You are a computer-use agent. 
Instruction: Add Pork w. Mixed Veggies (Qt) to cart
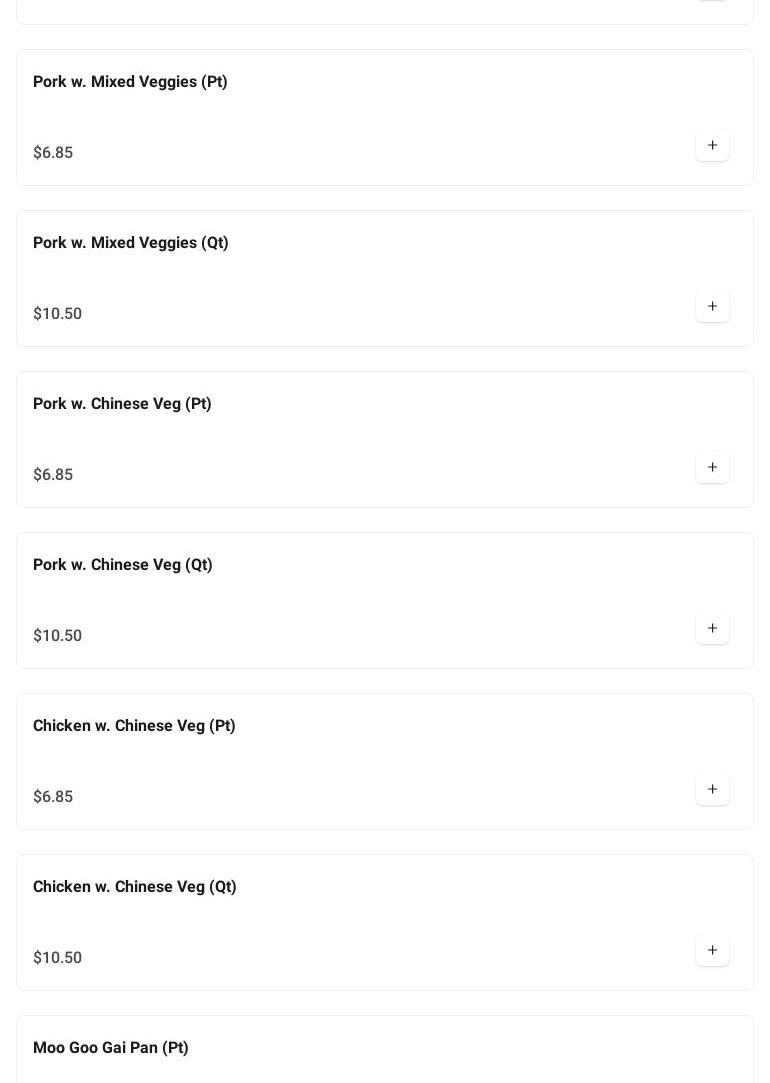coord(712,307)
